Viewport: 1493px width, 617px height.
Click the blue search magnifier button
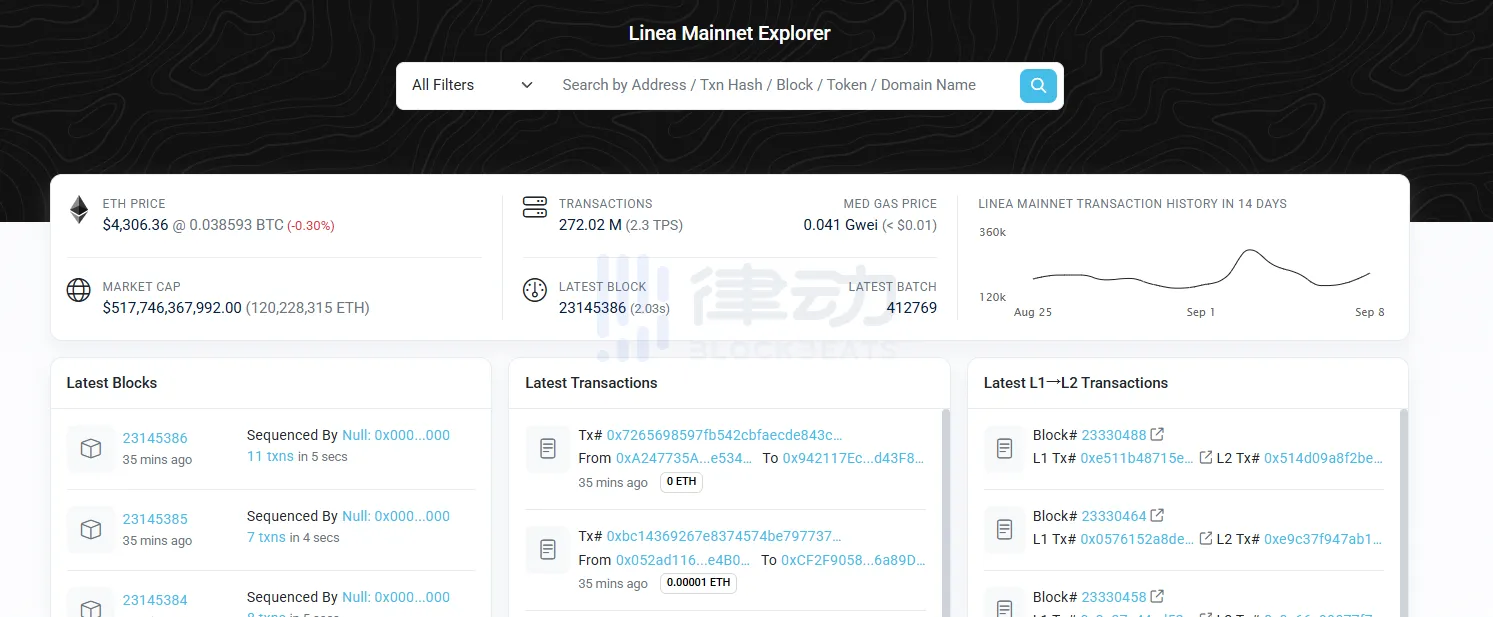[1038, 85]
